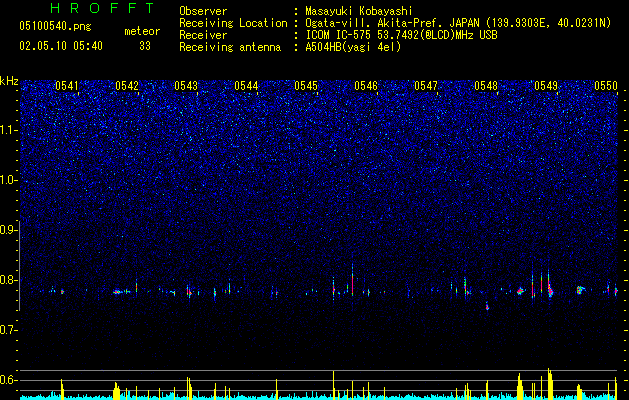The width and height of the screenshot is (629, 400).
Task: Click the 0546 time marker
Action: (x=366, y=85)
